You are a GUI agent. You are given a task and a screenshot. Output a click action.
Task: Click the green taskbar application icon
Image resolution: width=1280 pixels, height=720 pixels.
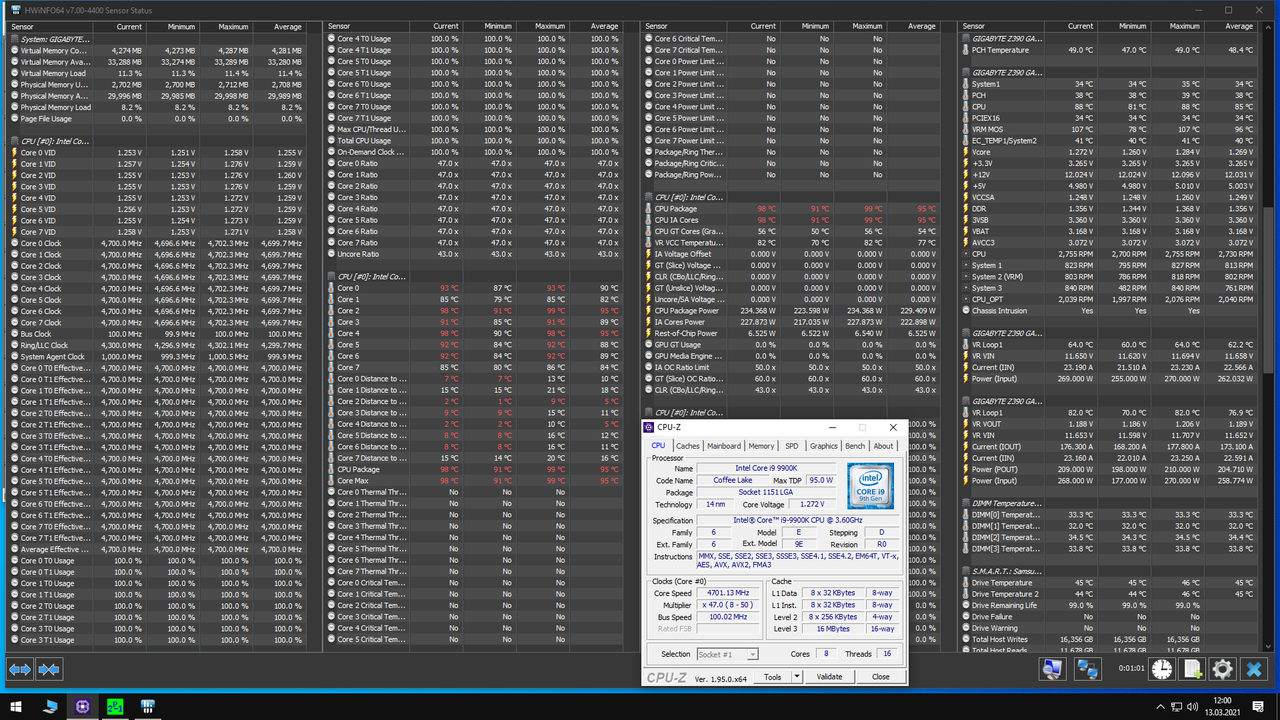click(115, 706)
